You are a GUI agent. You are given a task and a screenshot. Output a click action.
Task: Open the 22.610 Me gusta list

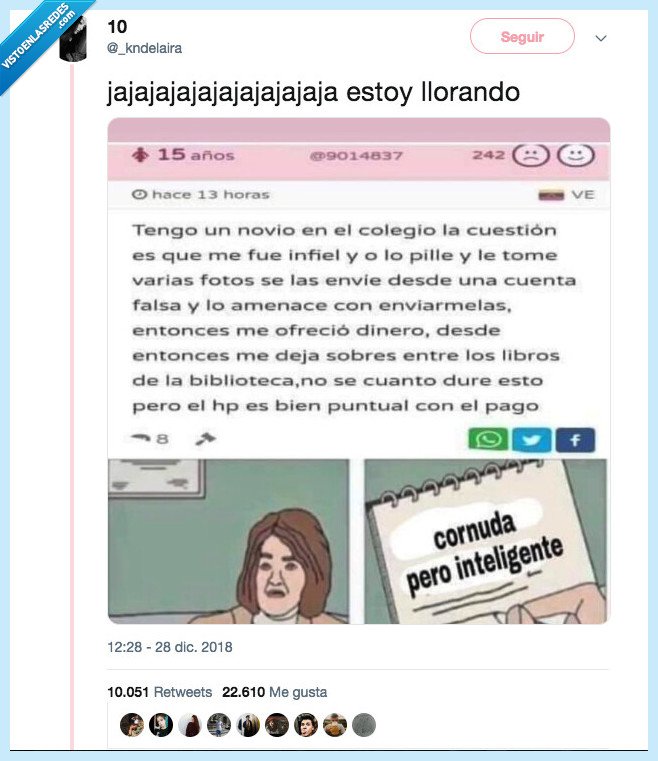pyautogui.click(x=275, y=692)
